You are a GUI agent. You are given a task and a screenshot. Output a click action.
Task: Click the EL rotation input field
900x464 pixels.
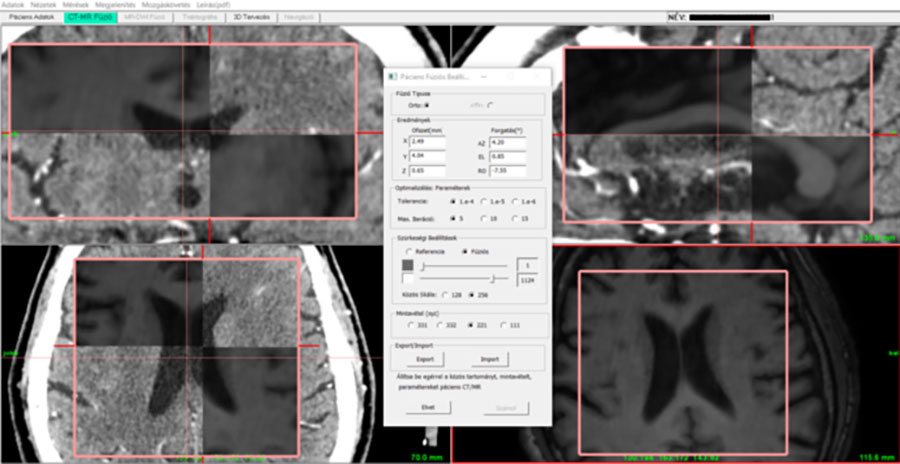coord(508,156)
